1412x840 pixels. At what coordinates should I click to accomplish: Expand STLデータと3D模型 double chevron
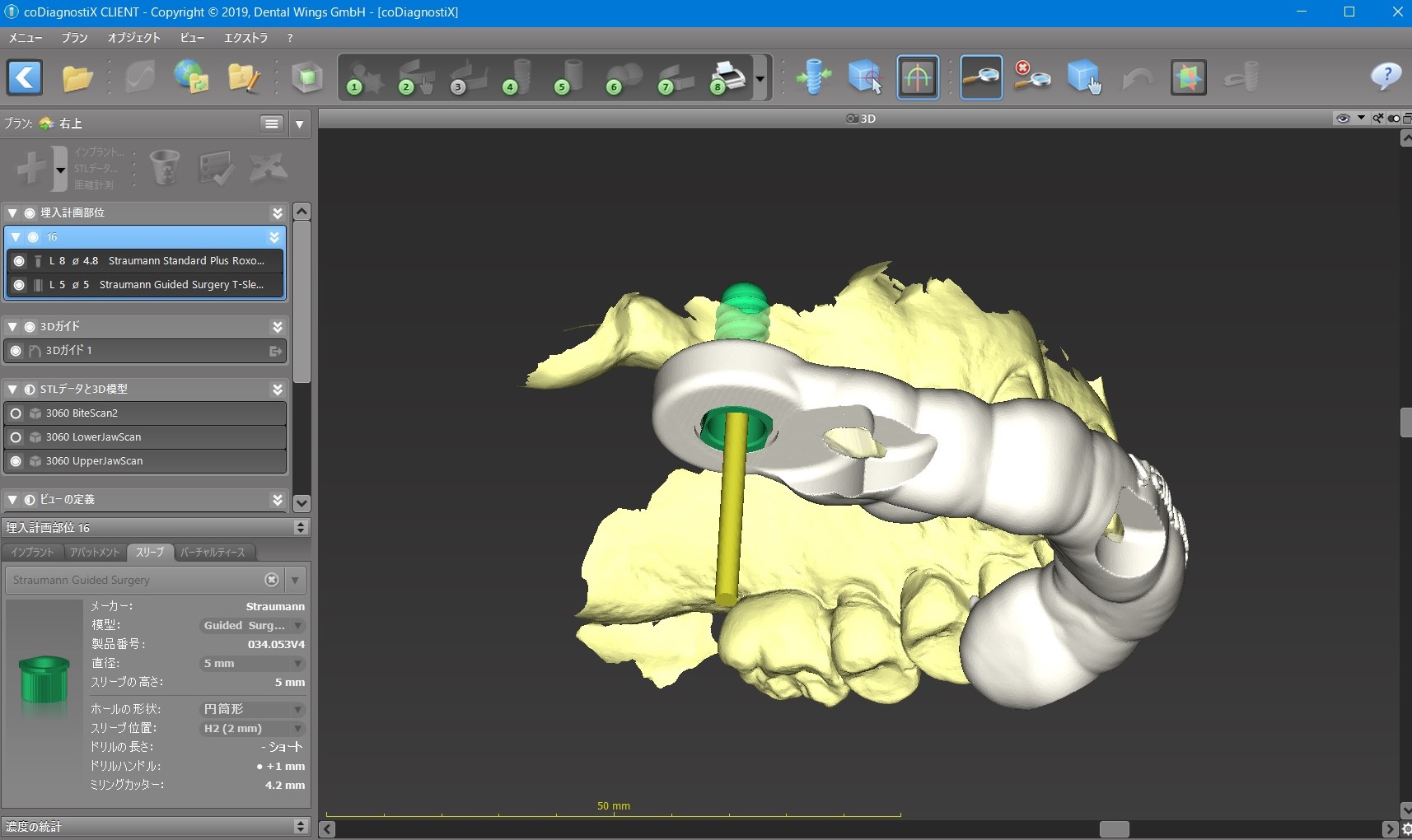tap(278, 390)
